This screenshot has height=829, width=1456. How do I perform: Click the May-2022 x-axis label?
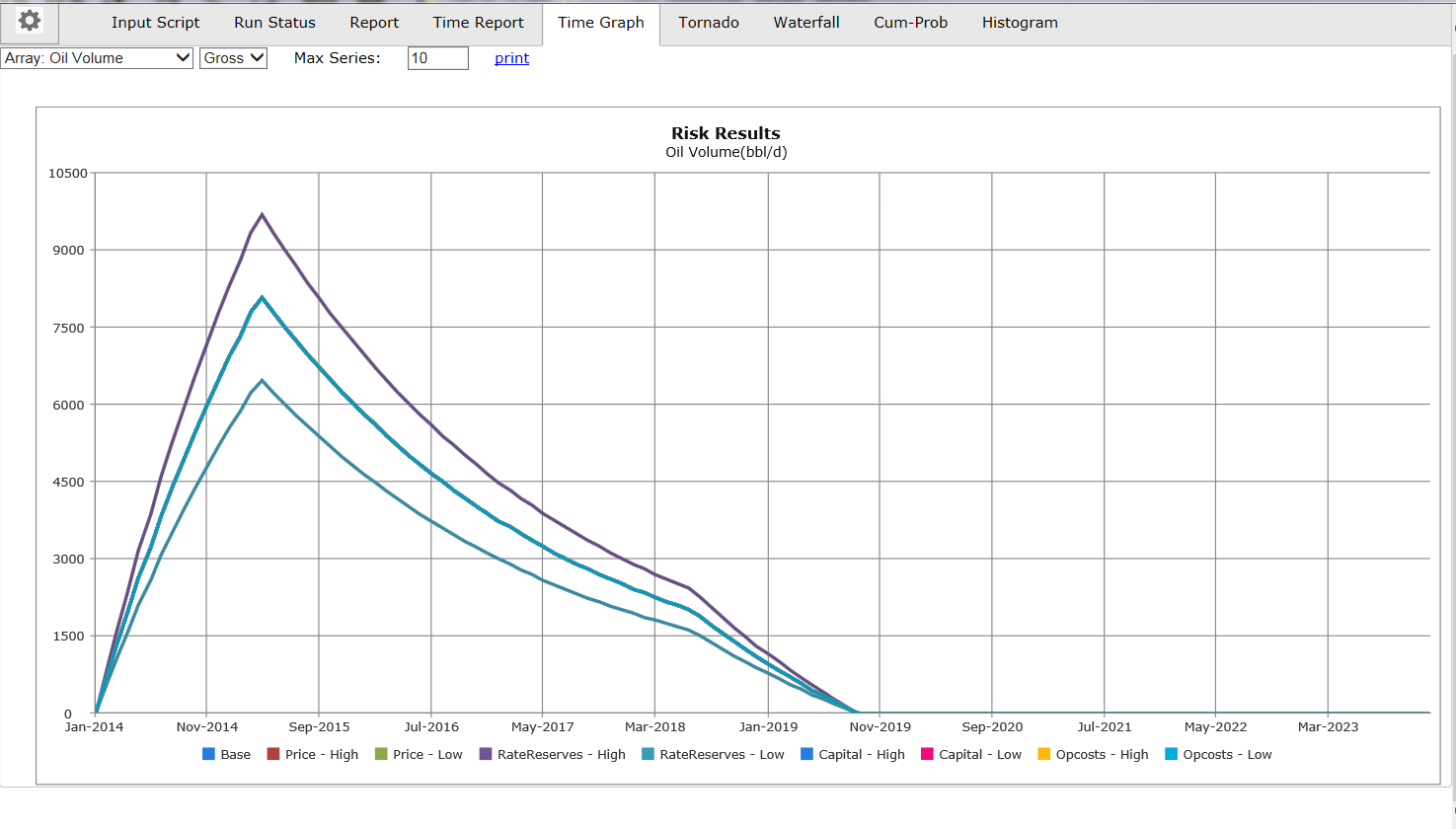click(x=1216, y=726)
